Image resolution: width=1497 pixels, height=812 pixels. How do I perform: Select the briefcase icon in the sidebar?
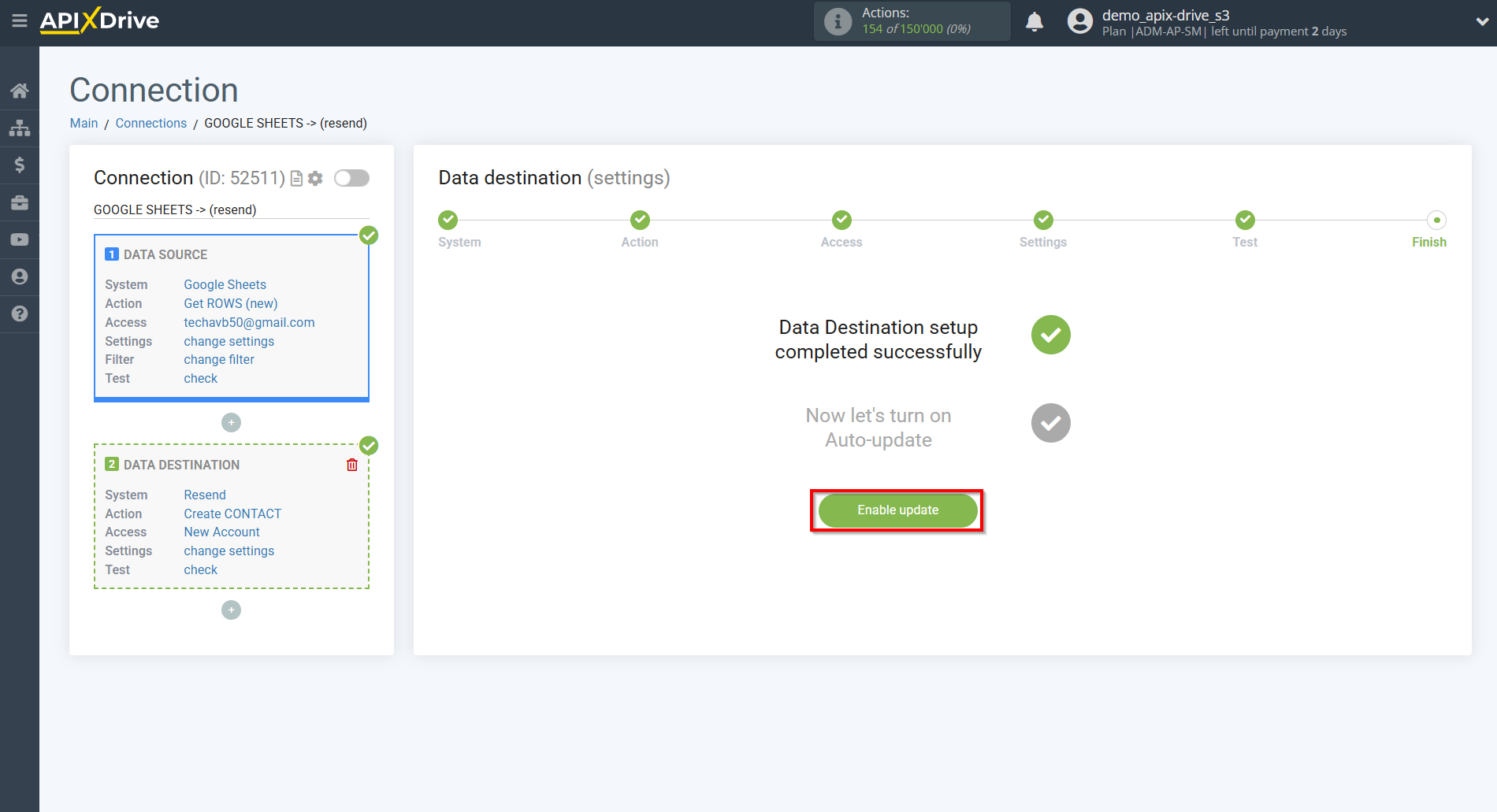tap(20, 202)
